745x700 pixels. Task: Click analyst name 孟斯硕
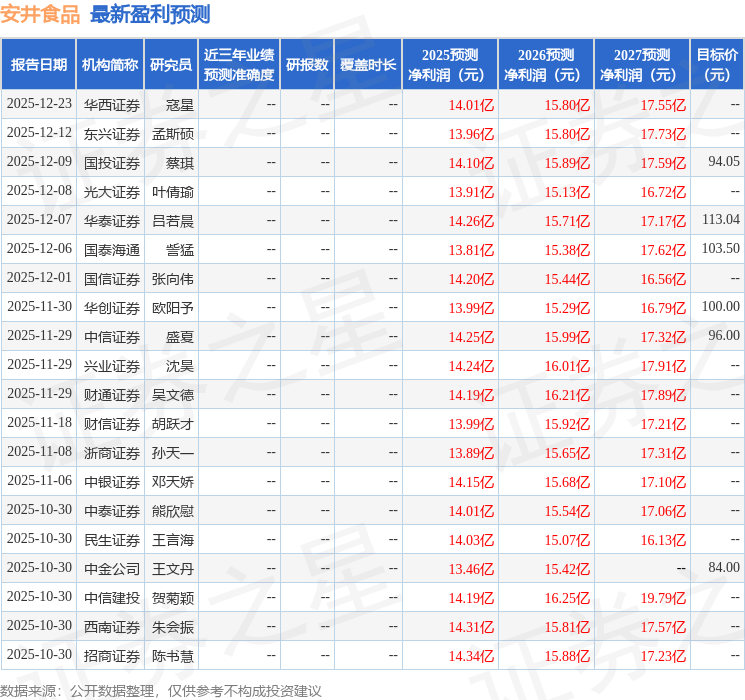click(x=173, y=133)
